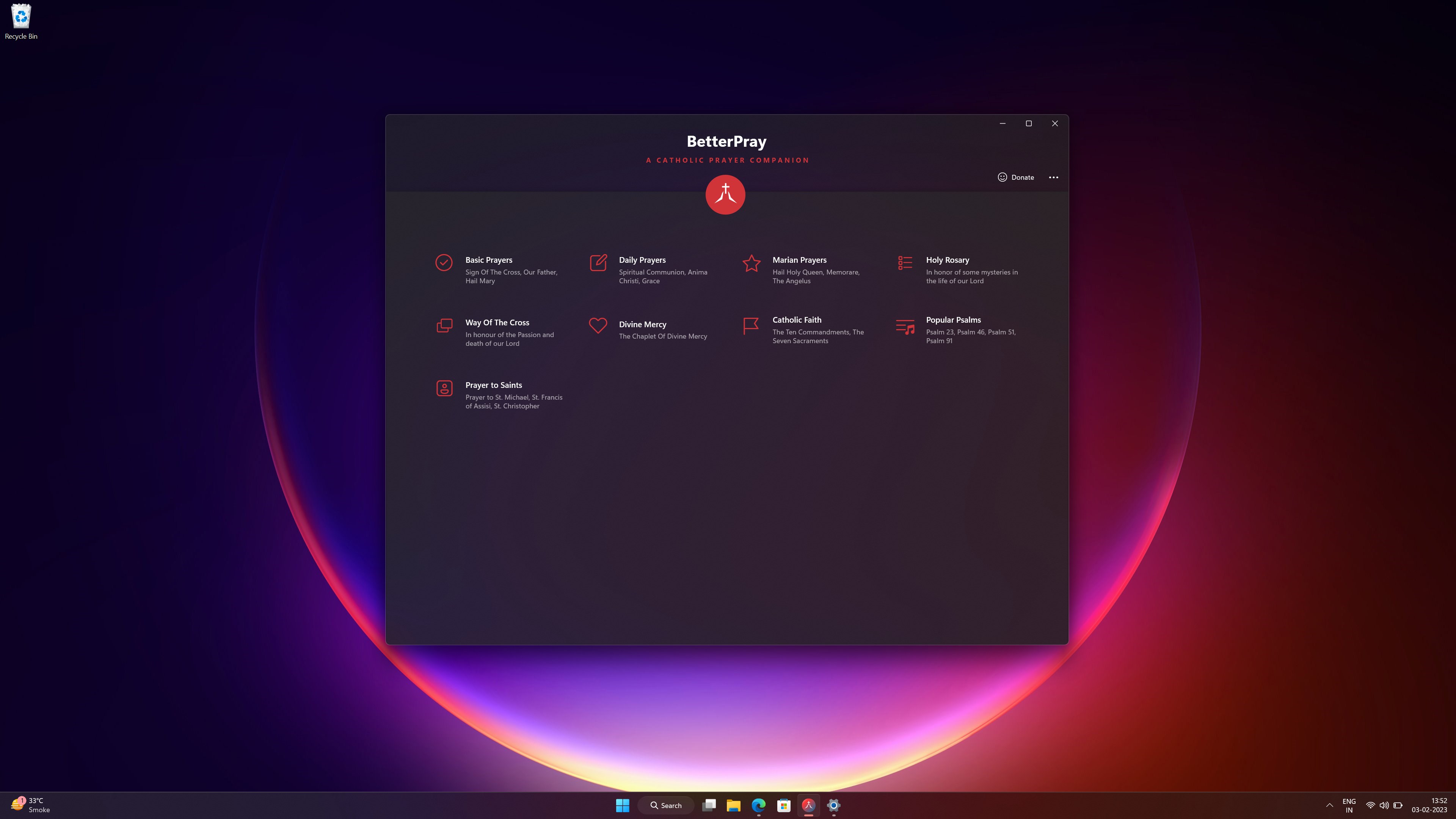Open the Popular Psalms heading
Viewport: 1456px width, 819px height.
pos(953,319)
